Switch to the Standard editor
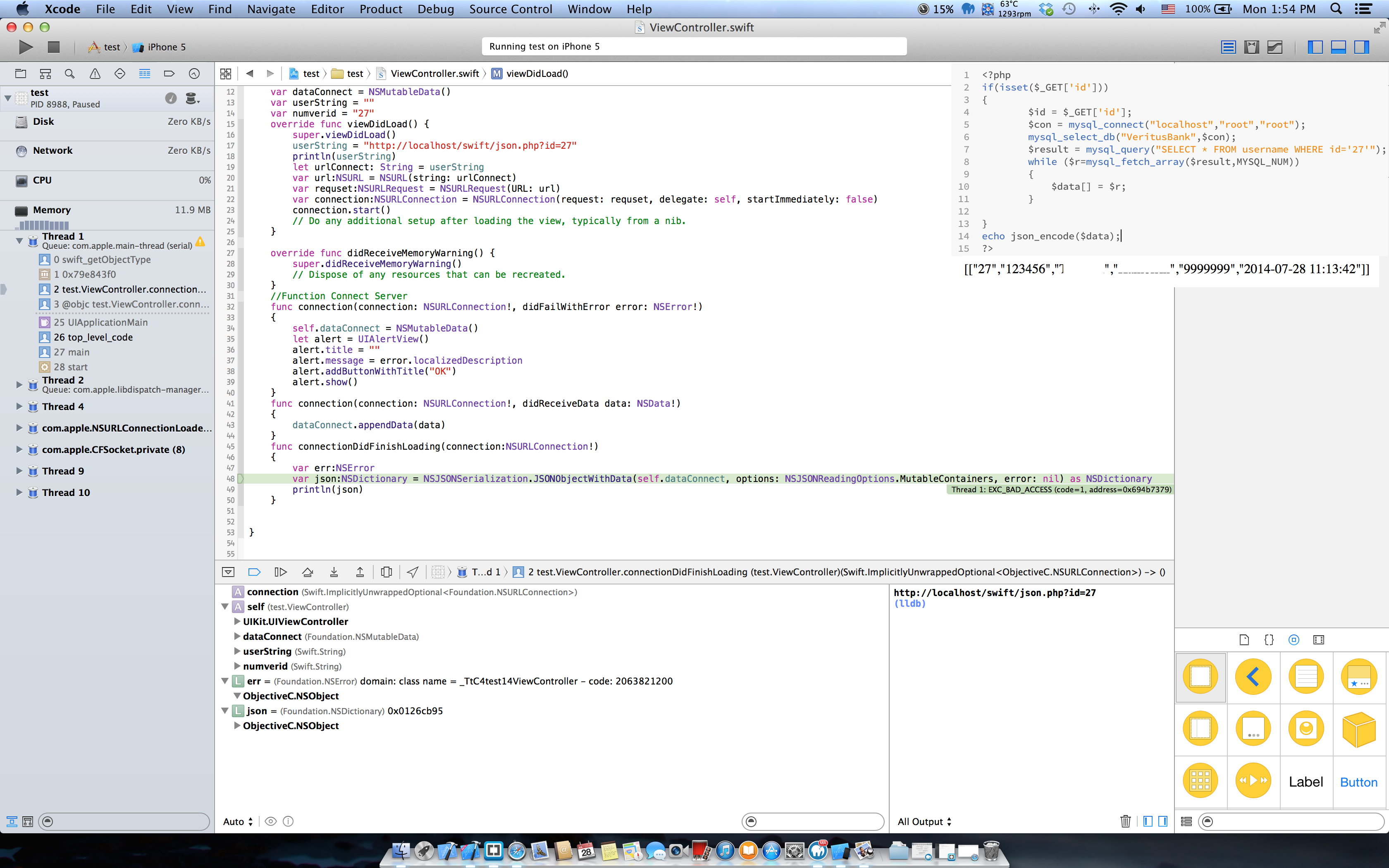Image resolution: width=1389 pixels, height=868 pixels. tap(1228, 47)
